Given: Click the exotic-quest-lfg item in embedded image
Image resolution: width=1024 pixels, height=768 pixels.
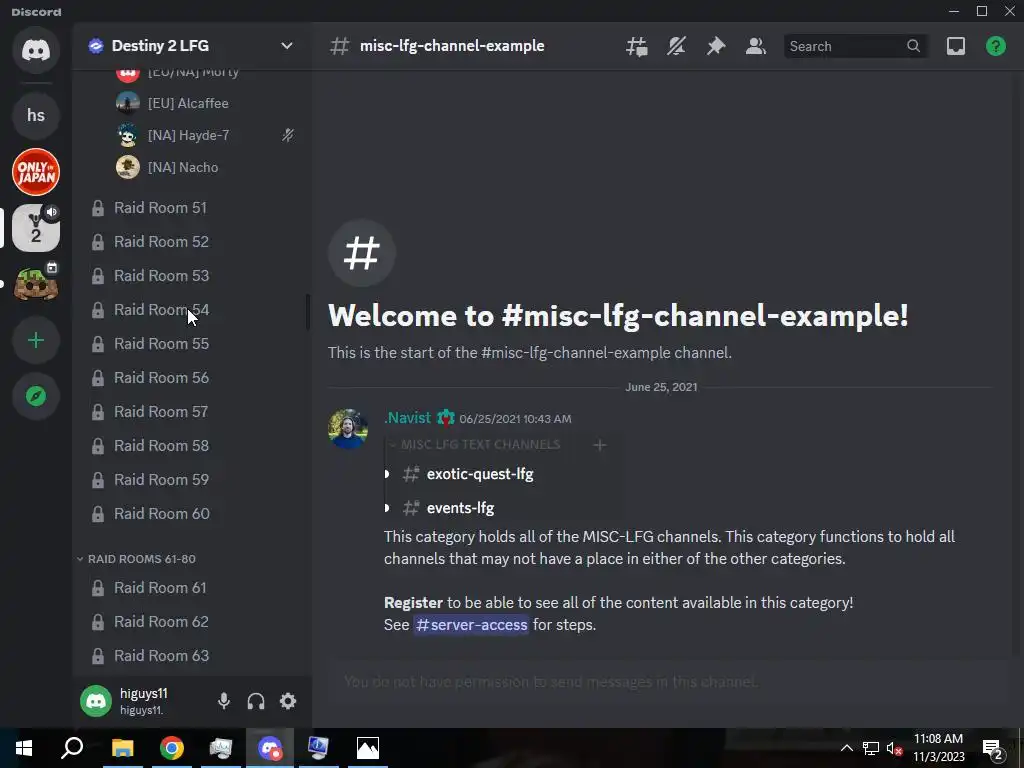Looking at the screenshot, I should 480,474.
